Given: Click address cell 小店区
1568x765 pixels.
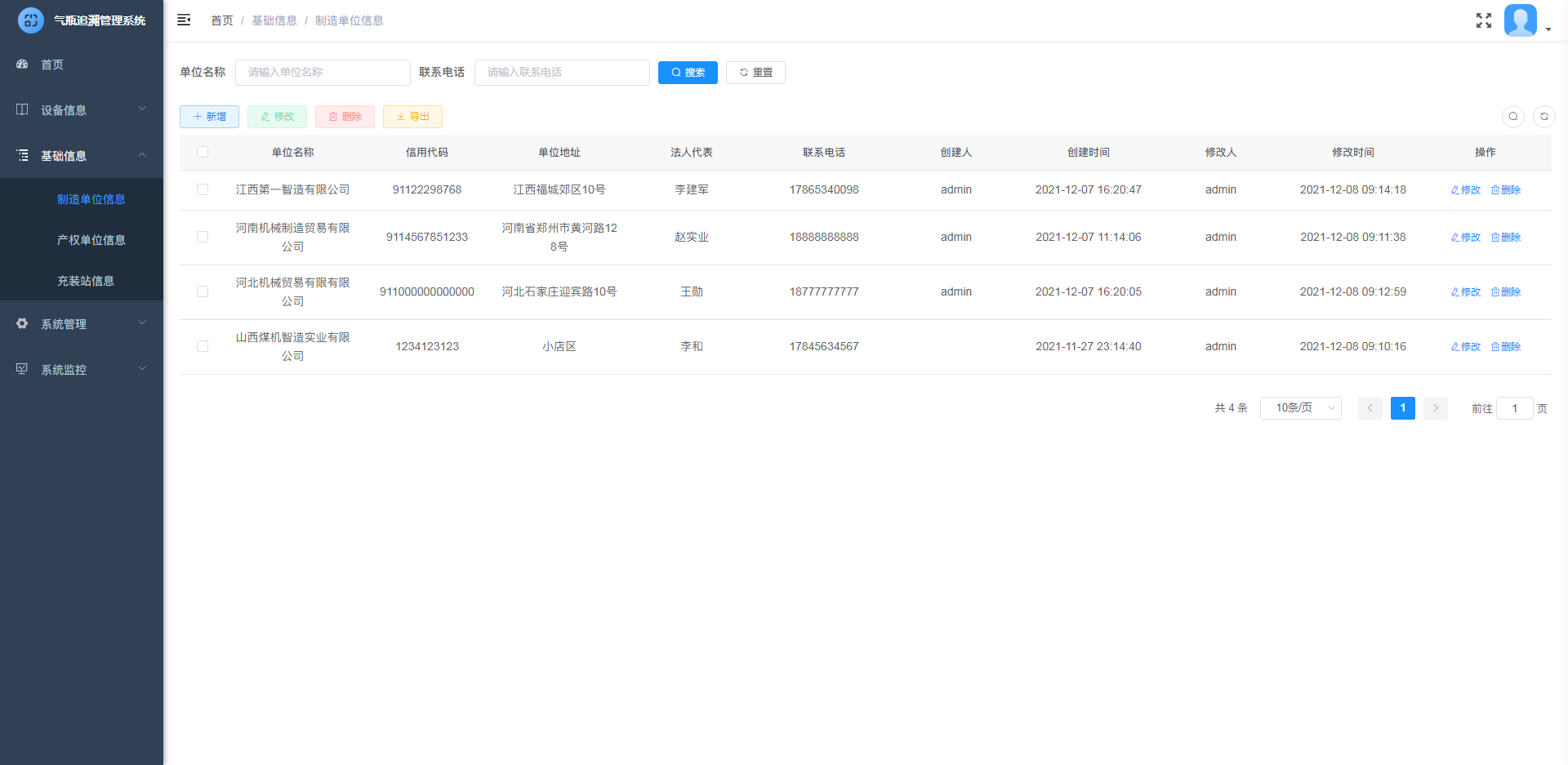Looking at the screenshot, I should point(559,346).
